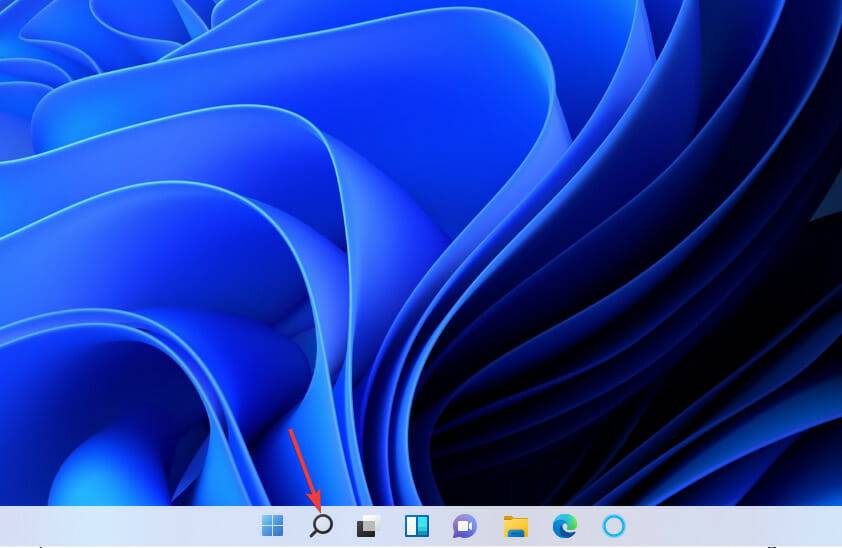Select the blue two-panel Widgets icon
This screenshot has width=842, height=548.
417,526
